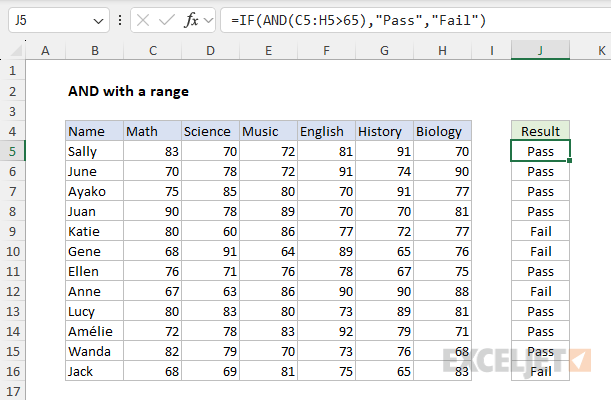This screenshot has width=611, height=400.
Task: Click the 'AND with a range' title cell
Action: (x=128, y=91)
